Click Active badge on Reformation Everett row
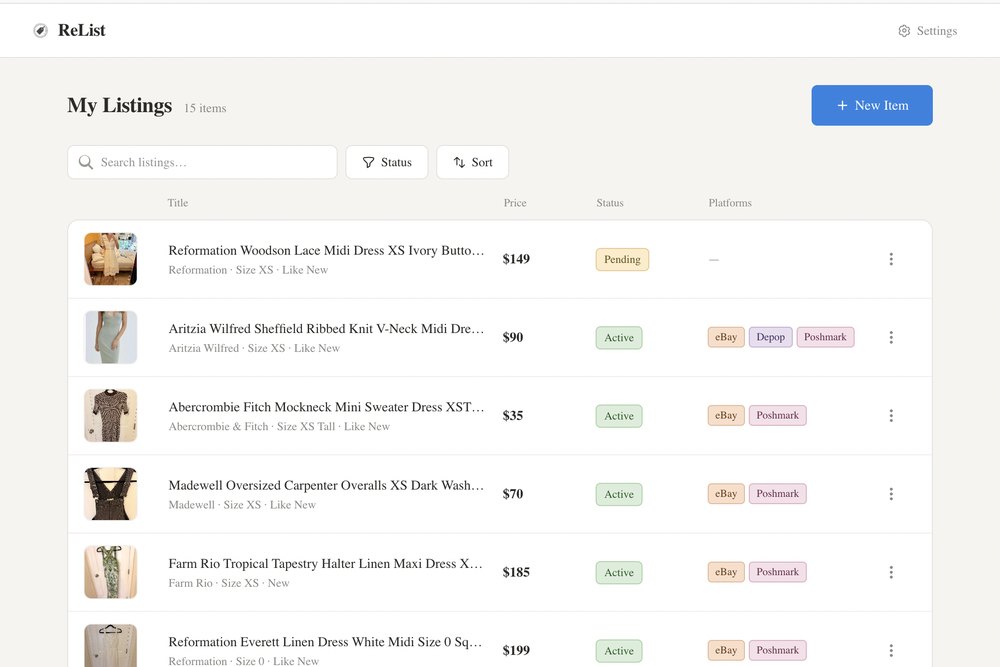The height and width of the screenshot is (667, 1000). (x=619, y=651)
